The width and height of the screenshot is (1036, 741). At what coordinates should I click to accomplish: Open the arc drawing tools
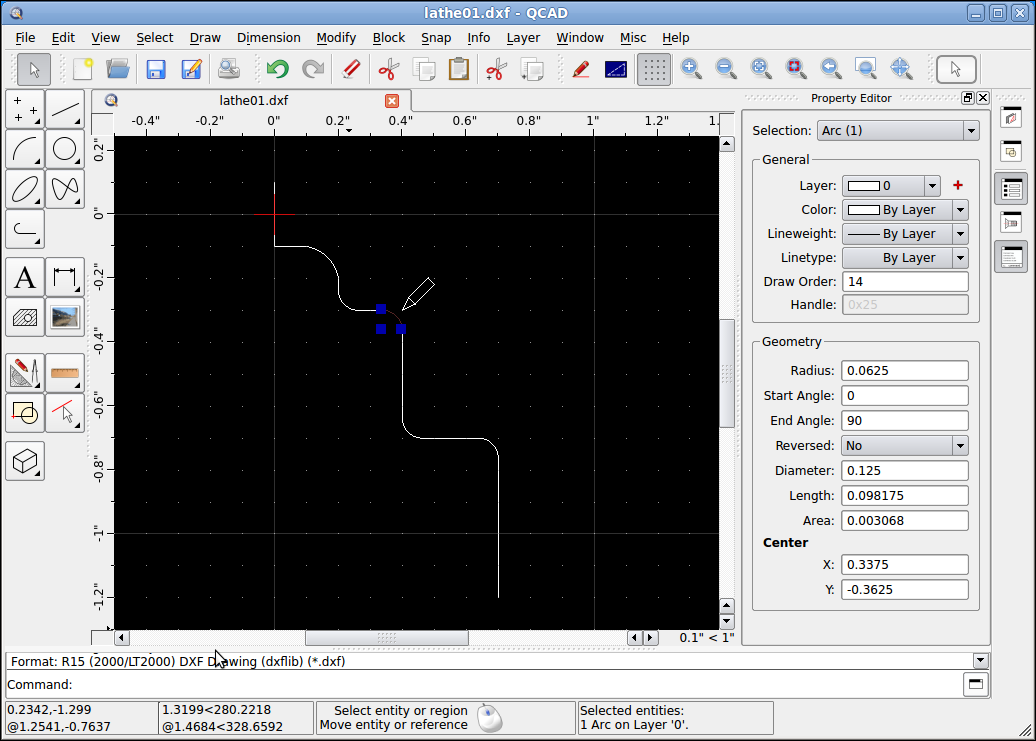[25, 149]
